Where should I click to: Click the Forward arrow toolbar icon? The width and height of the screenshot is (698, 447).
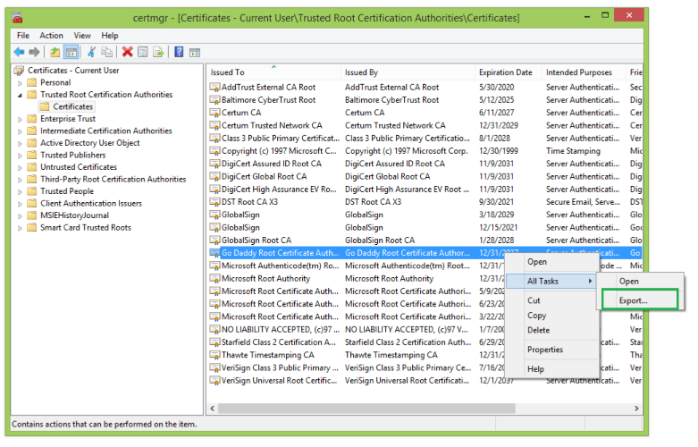(34, 53)
